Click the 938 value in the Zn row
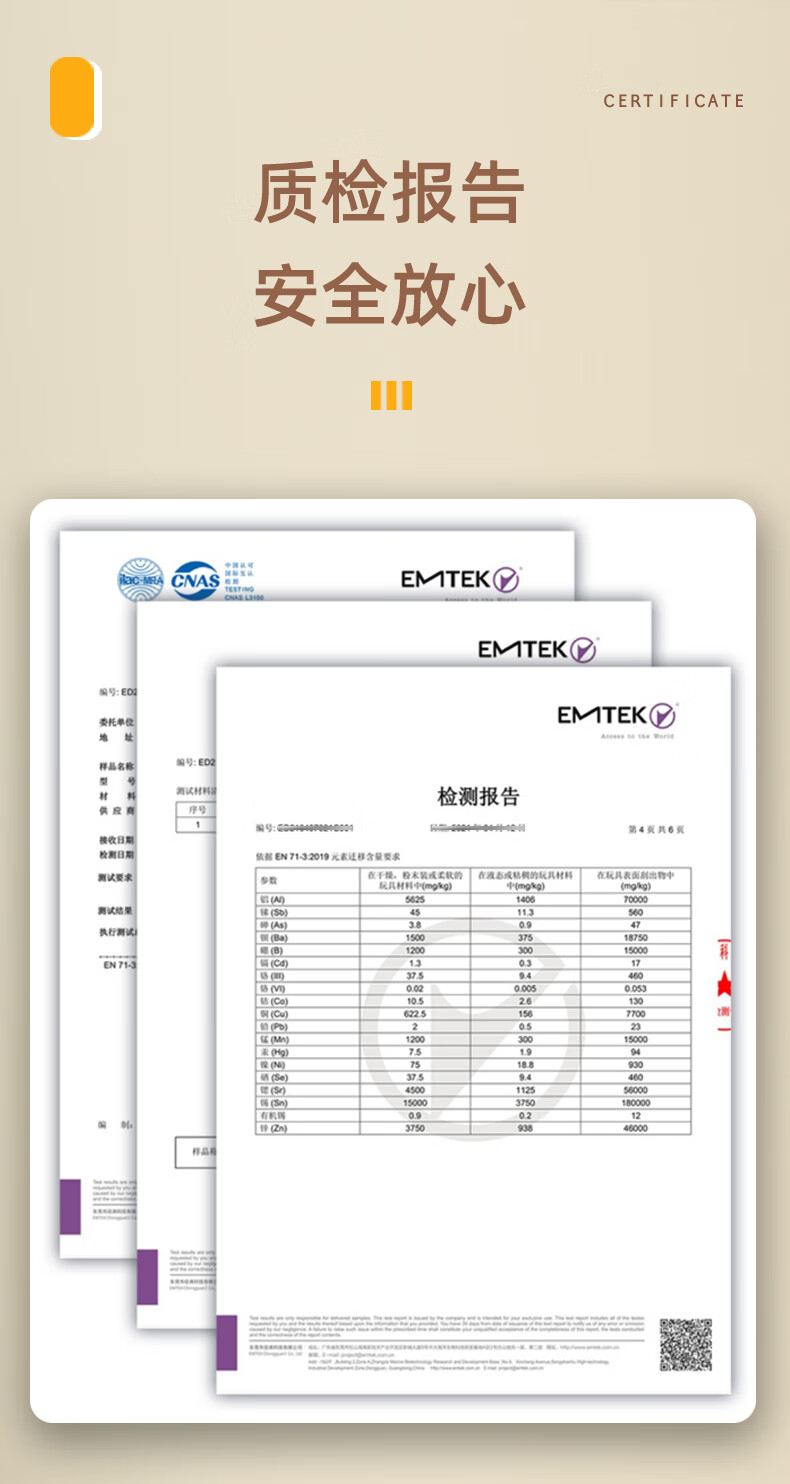Image resolution: width=790 pixels, height=1484 pixels. (x=525, y=1128)
